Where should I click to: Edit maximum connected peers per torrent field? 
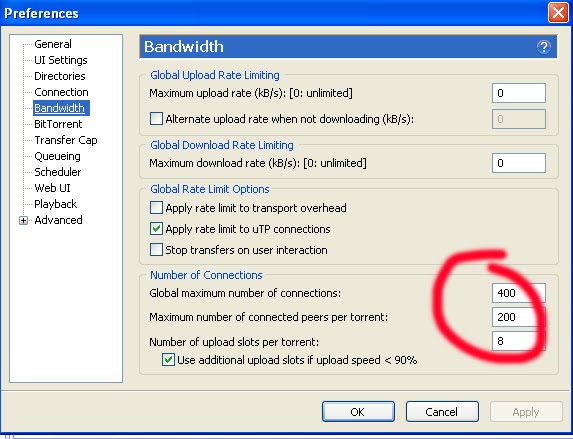click(x=519, y=317)
